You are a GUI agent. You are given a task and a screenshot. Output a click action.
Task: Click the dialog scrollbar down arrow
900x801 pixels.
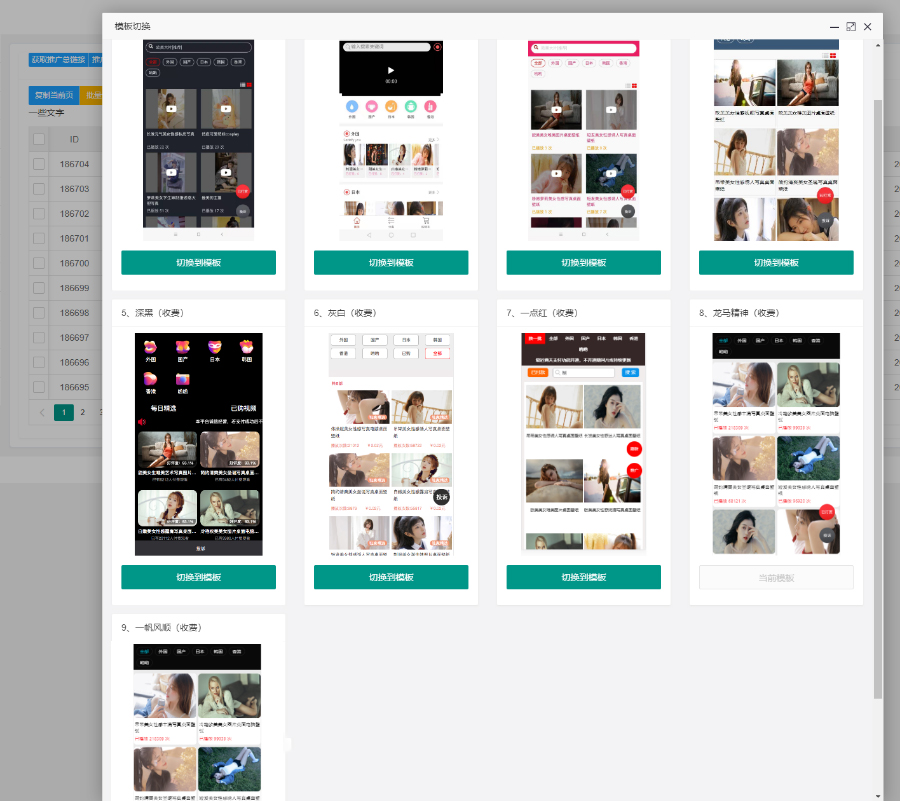pyautogui.click(x=878, y=796)
